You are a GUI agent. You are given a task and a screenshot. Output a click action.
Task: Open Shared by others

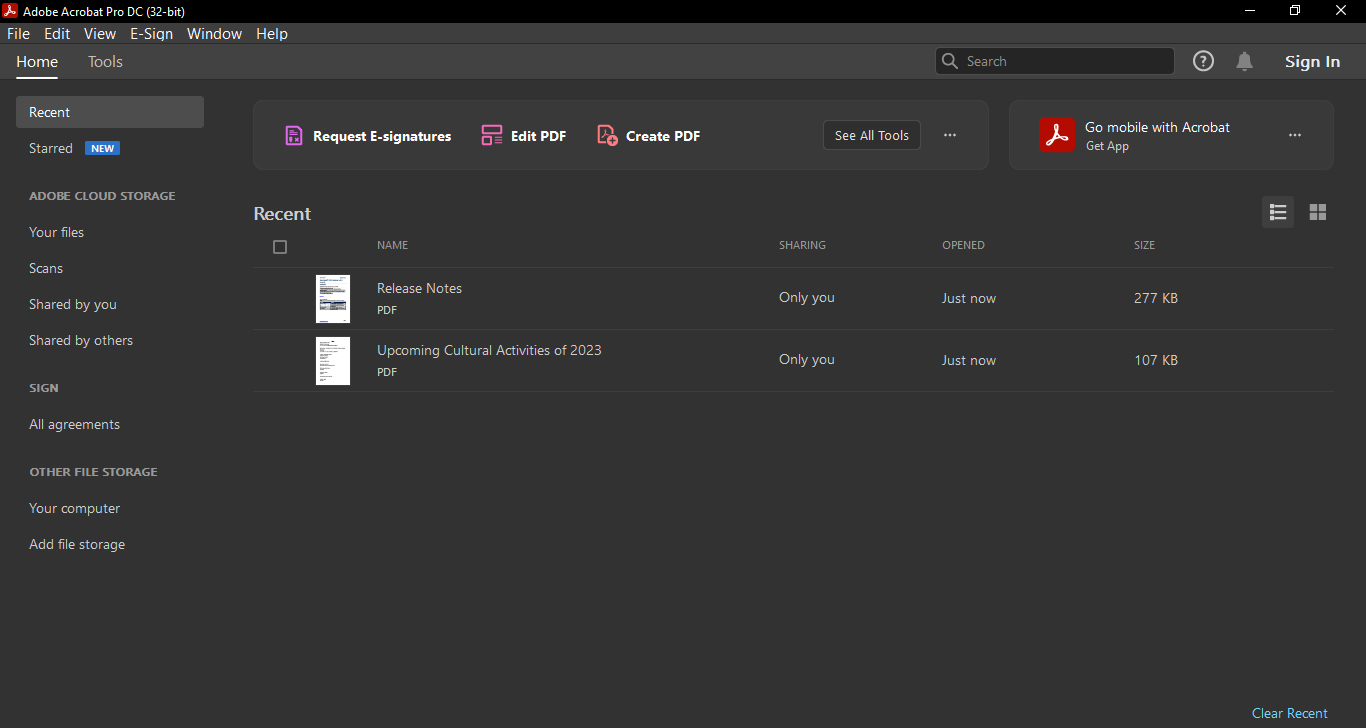coord(81,340)
